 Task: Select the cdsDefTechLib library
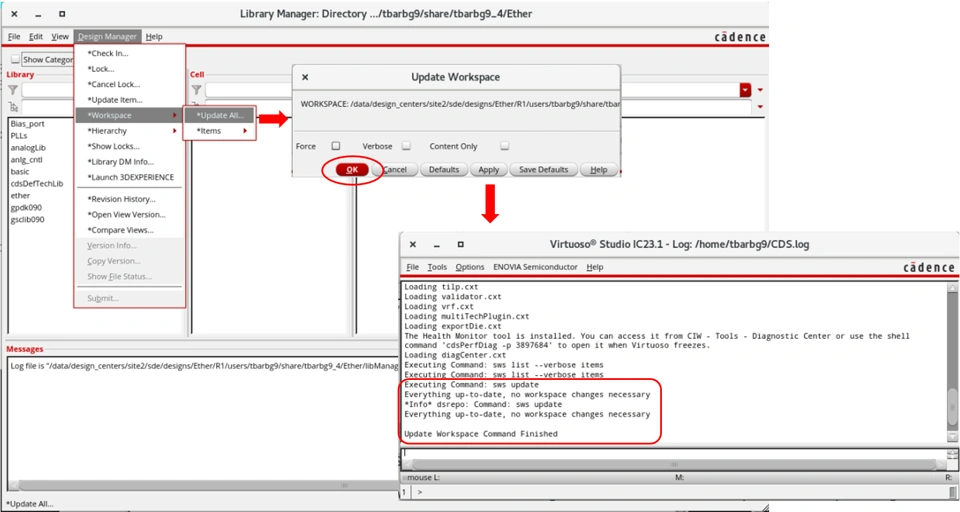37,184
